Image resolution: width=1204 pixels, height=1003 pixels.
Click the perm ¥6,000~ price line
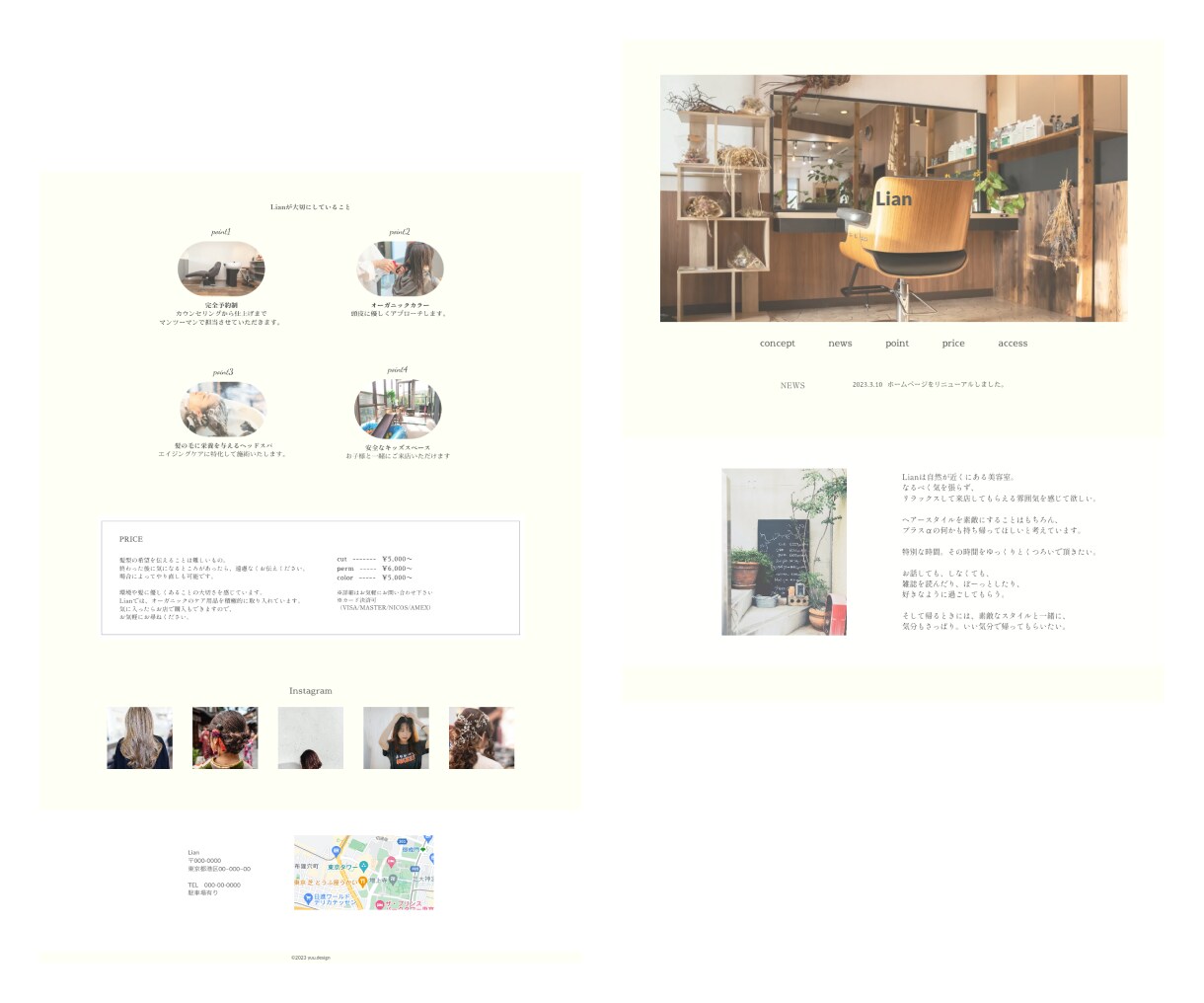click(x=375, y=569)
